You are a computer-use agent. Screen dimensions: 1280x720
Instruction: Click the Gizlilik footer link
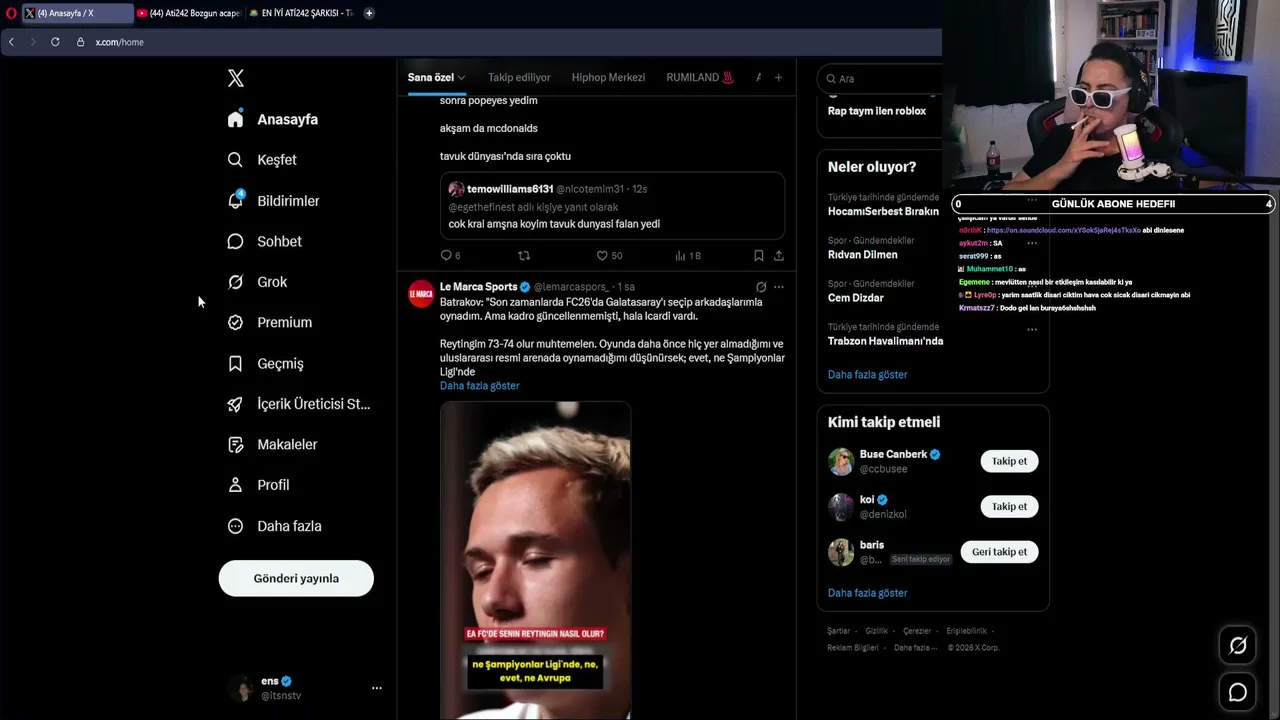click(876, 631)
